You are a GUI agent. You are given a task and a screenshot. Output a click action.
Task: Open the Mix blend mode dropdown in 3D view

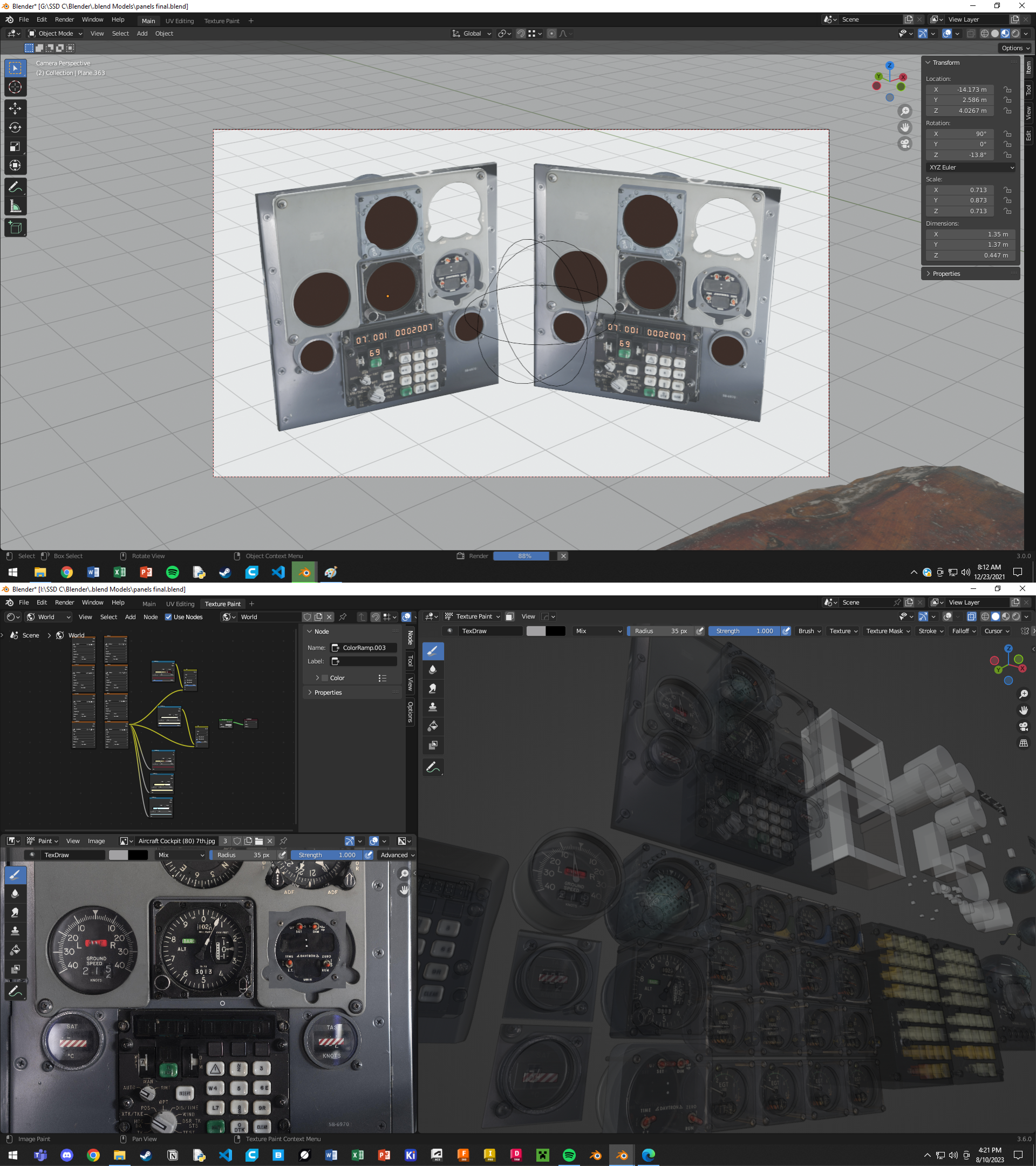coord(598,631)
